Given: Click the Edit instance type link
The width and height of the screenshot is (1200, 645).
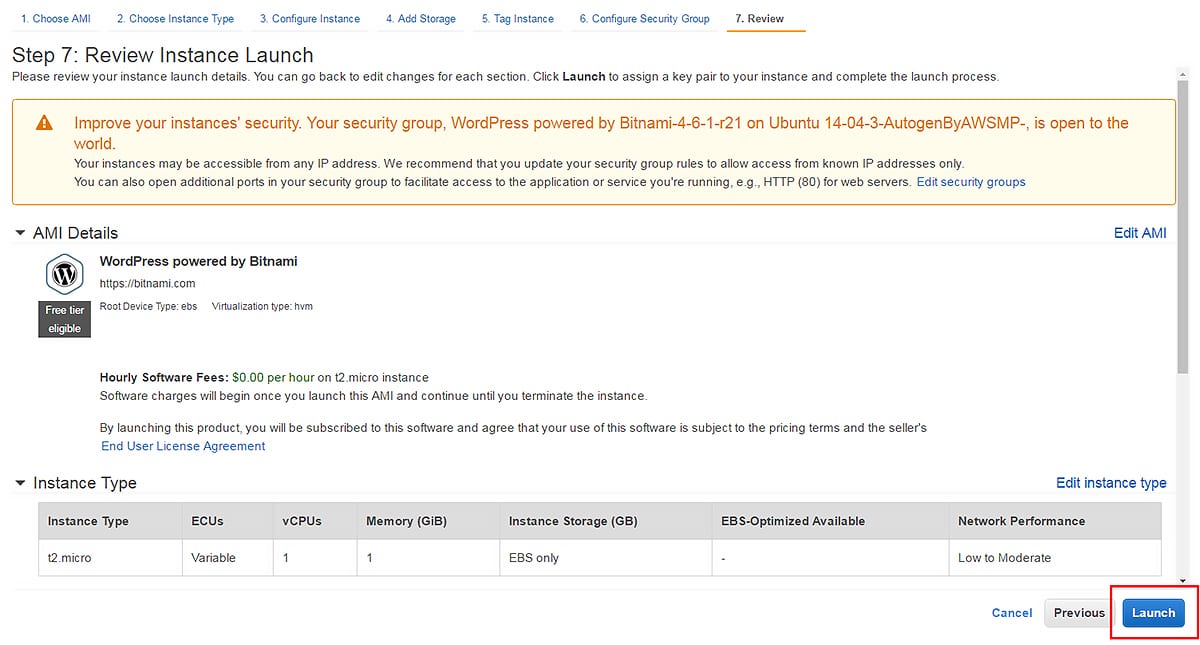Looking at the screenshot, I should coord(1111,483).
